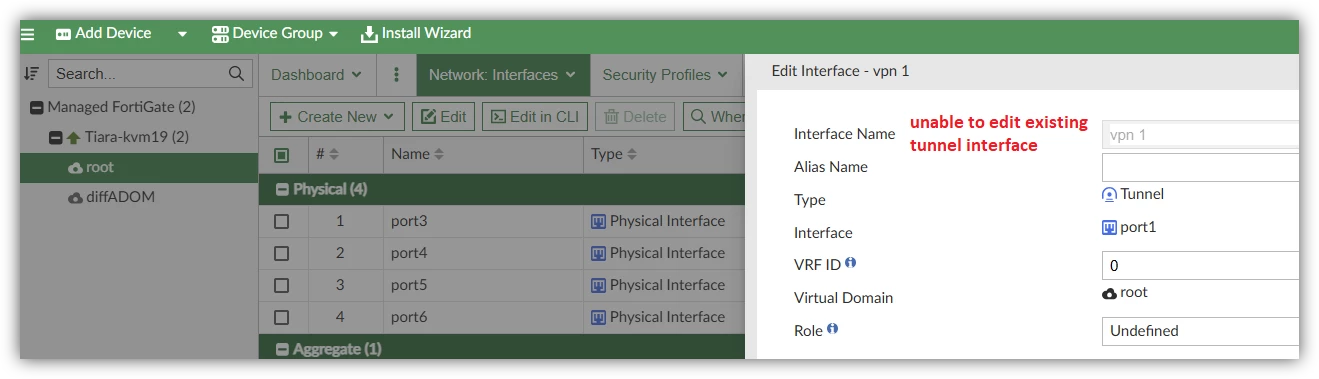Focus the Alias Name input field
Image resolution: width=1319 pixels, height=379 pixels.
1200,167
